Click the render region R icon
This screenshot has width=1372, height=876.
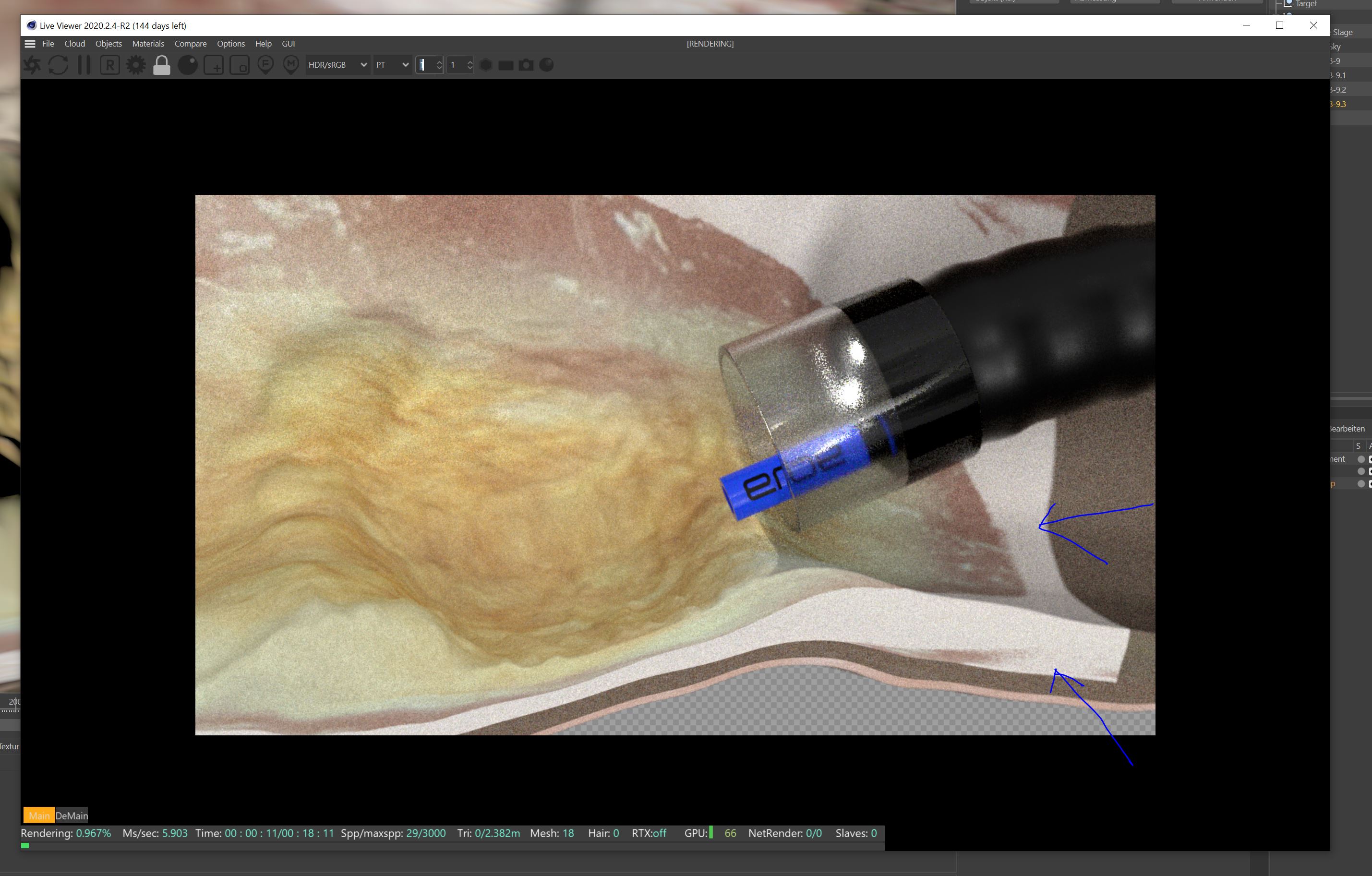[109, 65]
